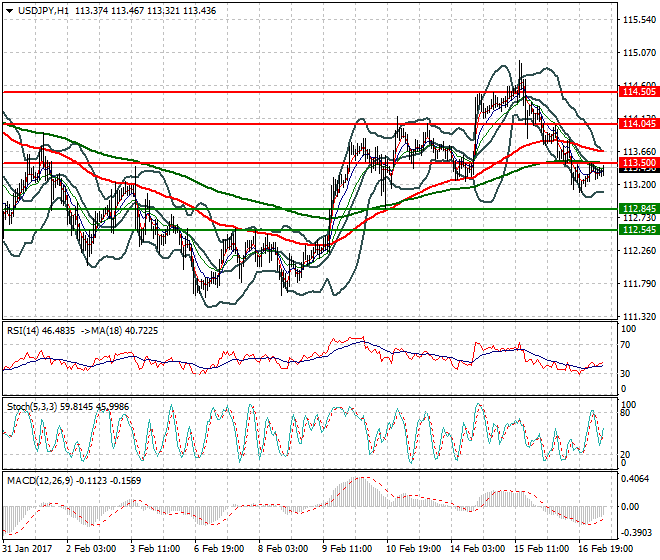This screenshot has height=560, width=660.
Task: Click the RSI scale value 70
Action: [625, 345]
